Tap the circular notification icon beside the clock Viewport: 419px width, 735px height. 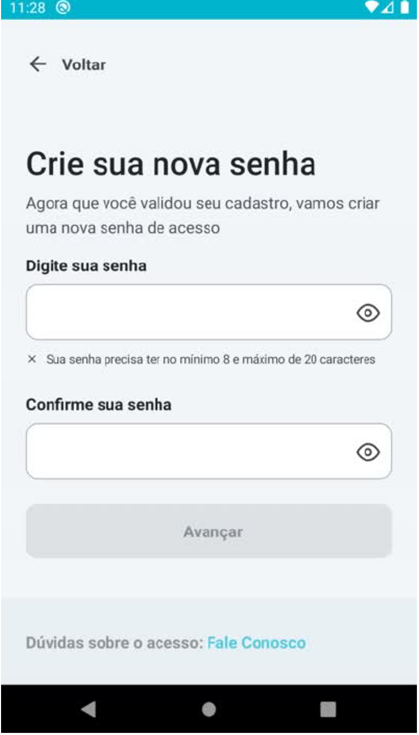63,8
